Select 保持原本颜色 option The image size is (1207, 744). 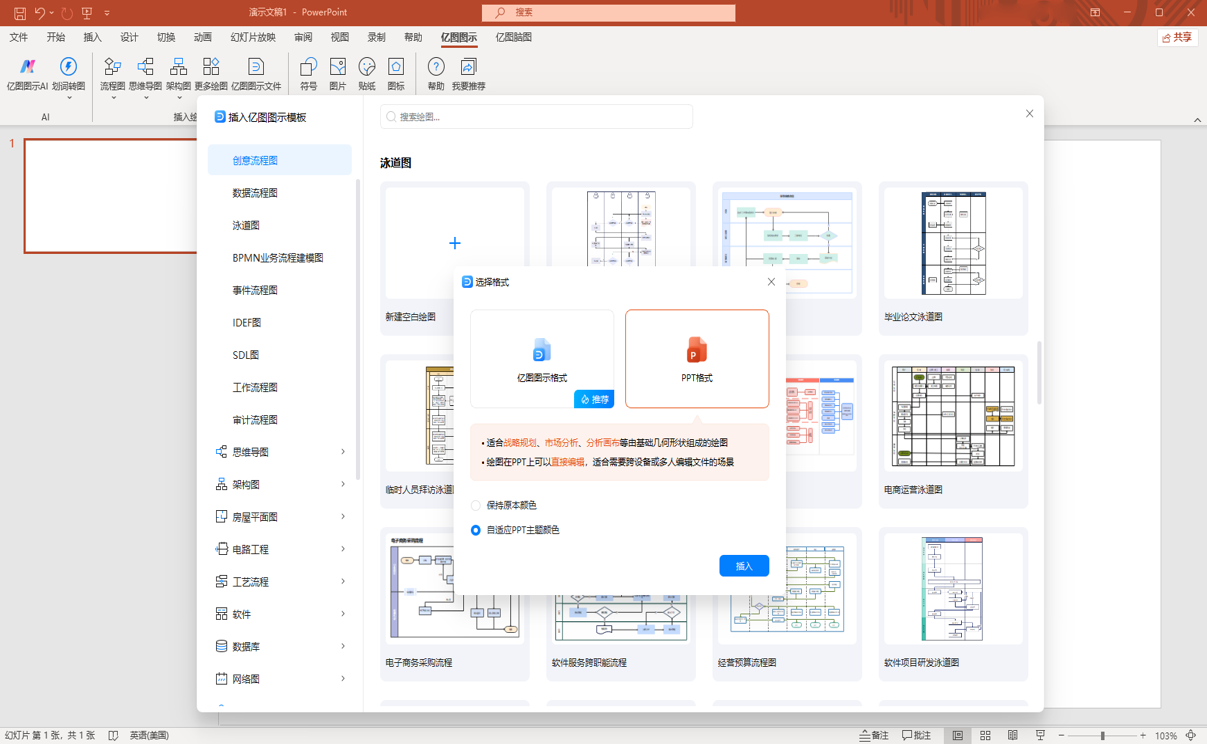click(x=476, y=505)
